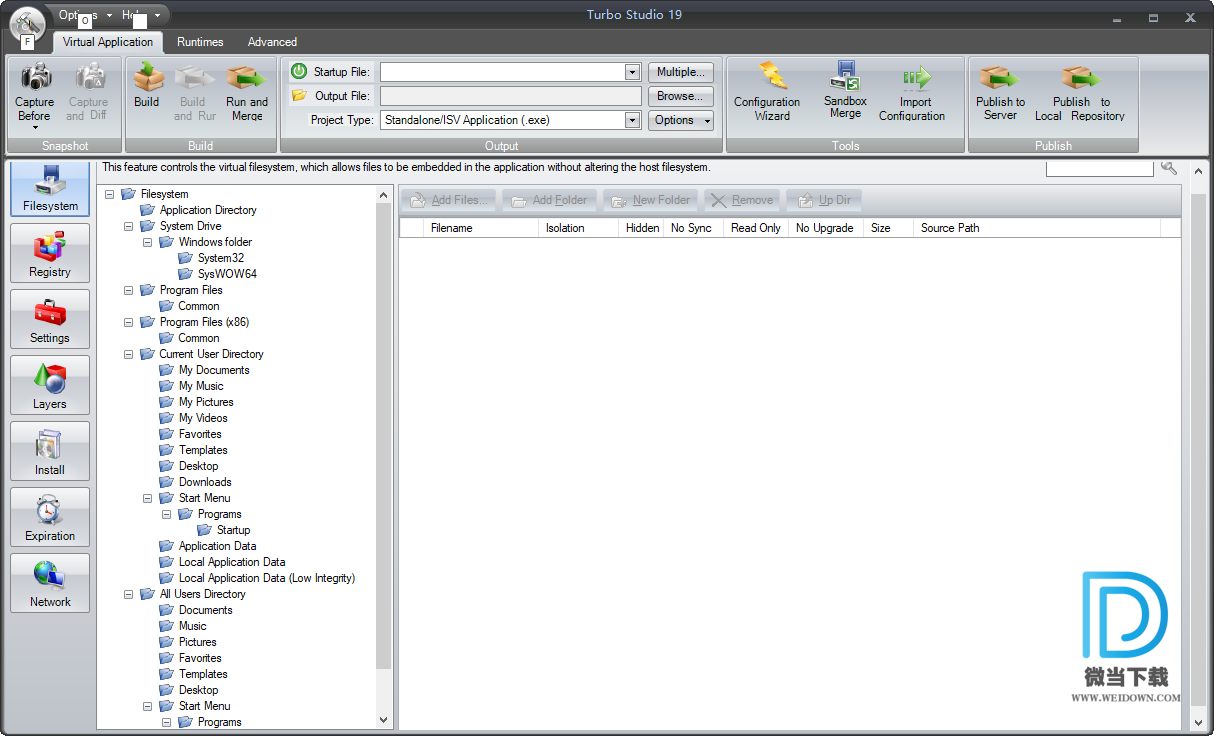Click the tree panel scroll down arrow
The height and width of the screenshot is (736, 1214).
tap(384, 720)
